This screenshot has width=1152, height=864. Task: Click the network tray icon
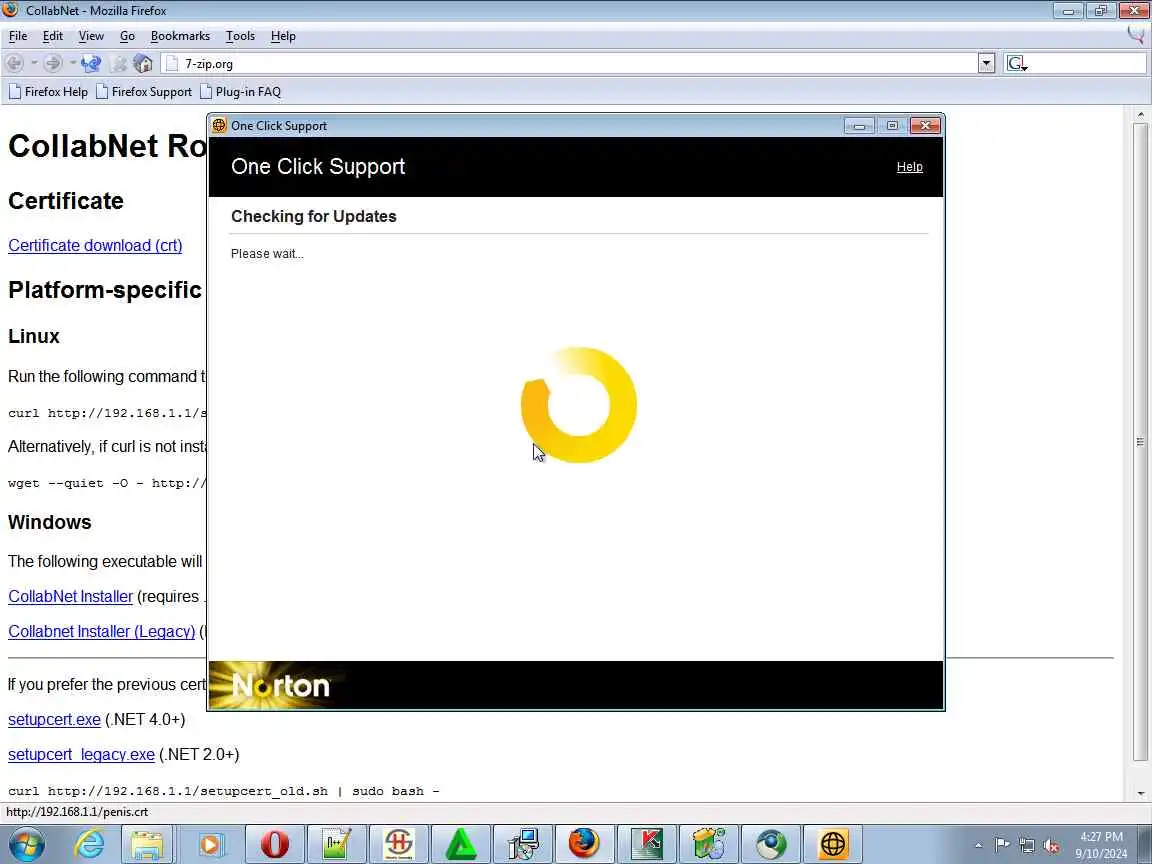pyautogui.click(x=1026, y=845)
